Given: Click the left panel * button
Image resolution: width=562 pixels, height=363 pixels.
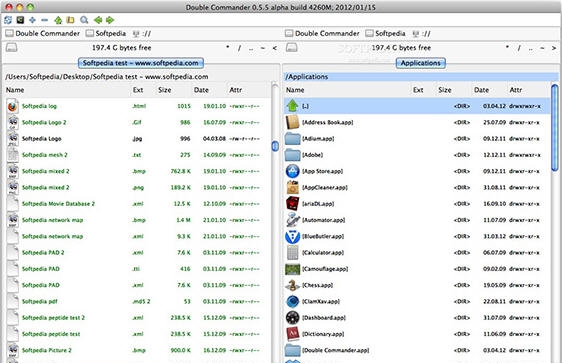Looking at the screenshot, I should [228, 48].
